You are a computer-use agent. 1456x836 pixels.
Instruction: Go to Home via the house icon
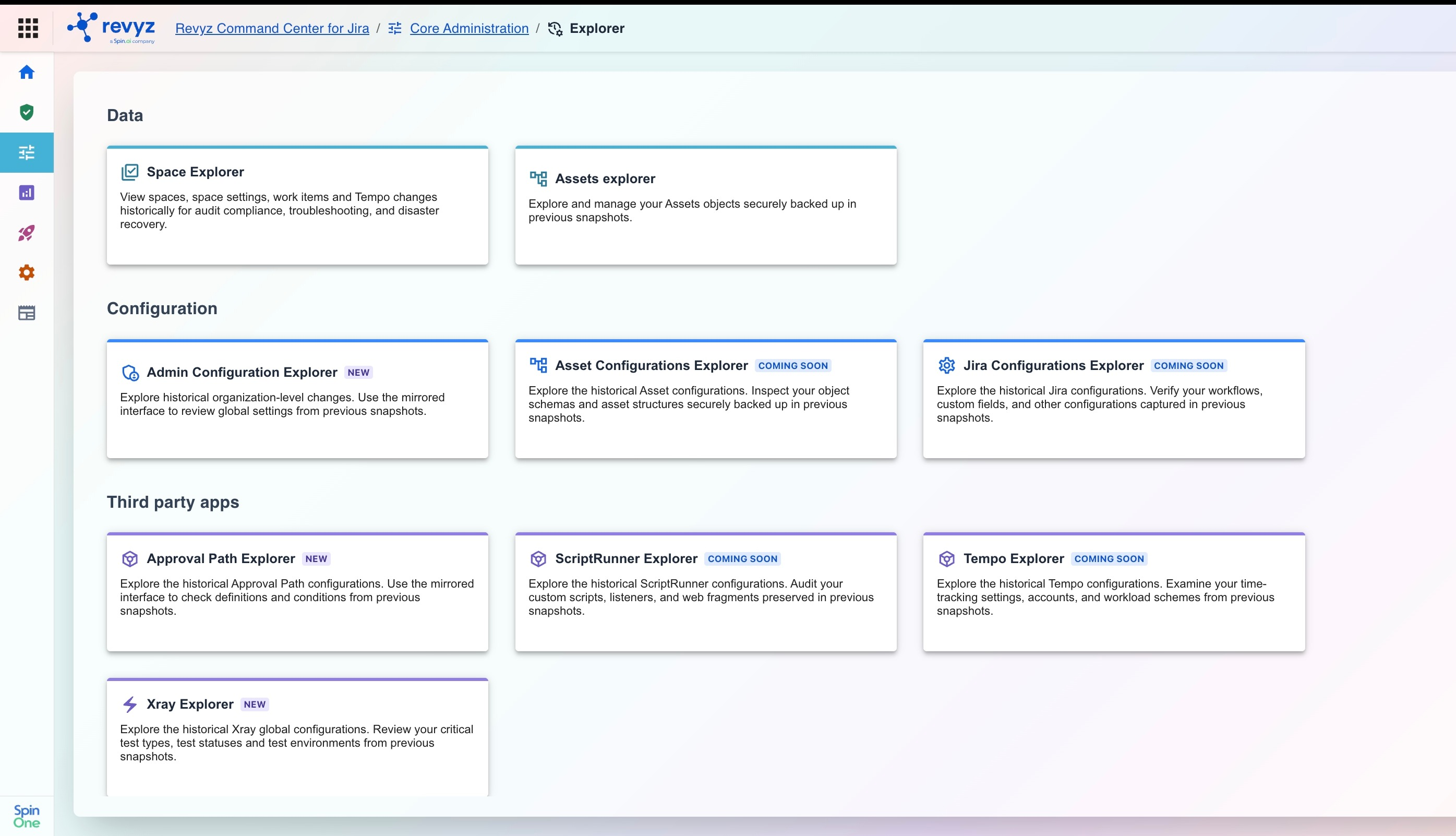tap(27, 73)
